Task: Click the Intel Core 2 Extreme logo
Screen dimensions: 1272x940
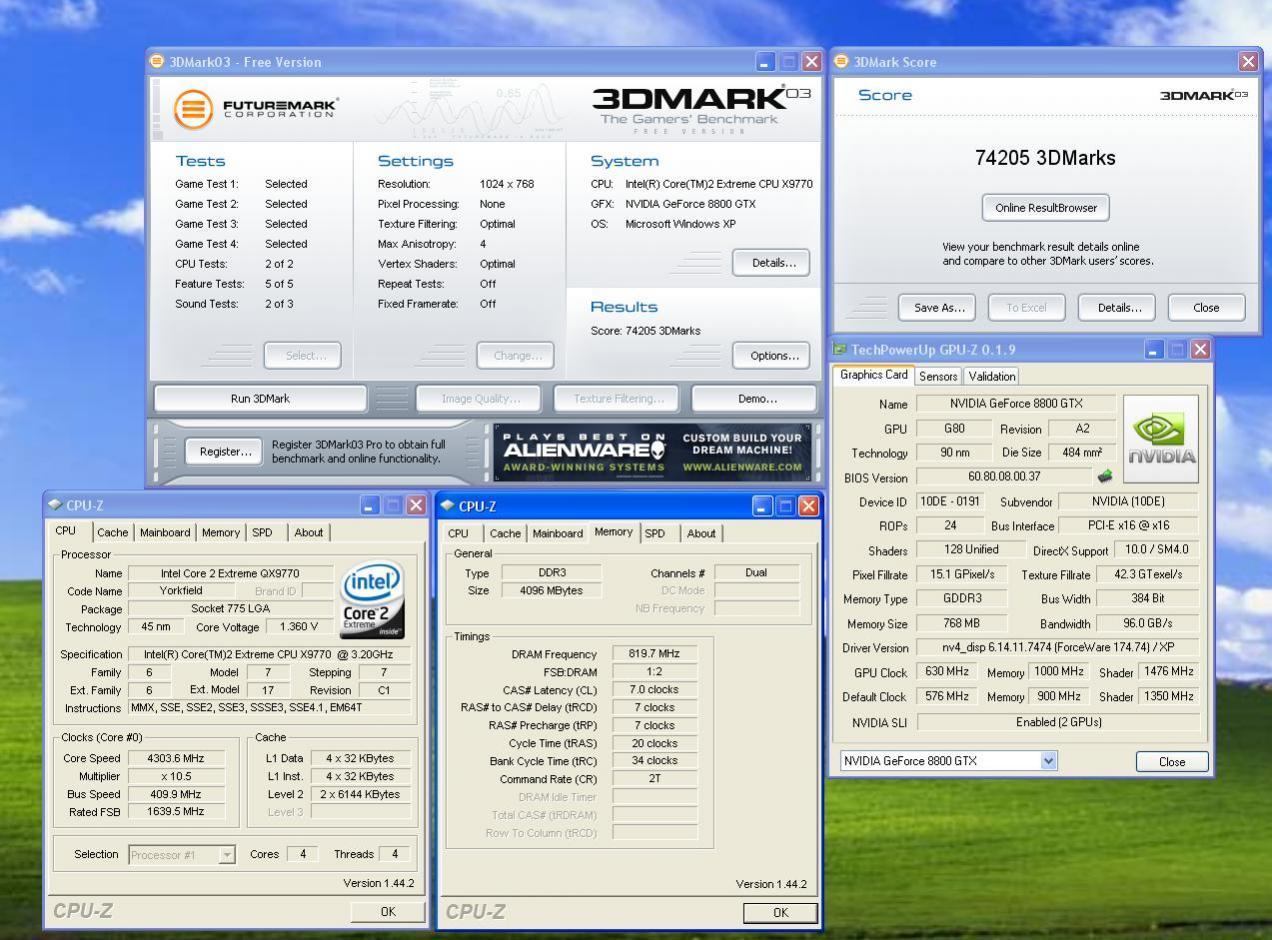Action: tap(372, 599)
